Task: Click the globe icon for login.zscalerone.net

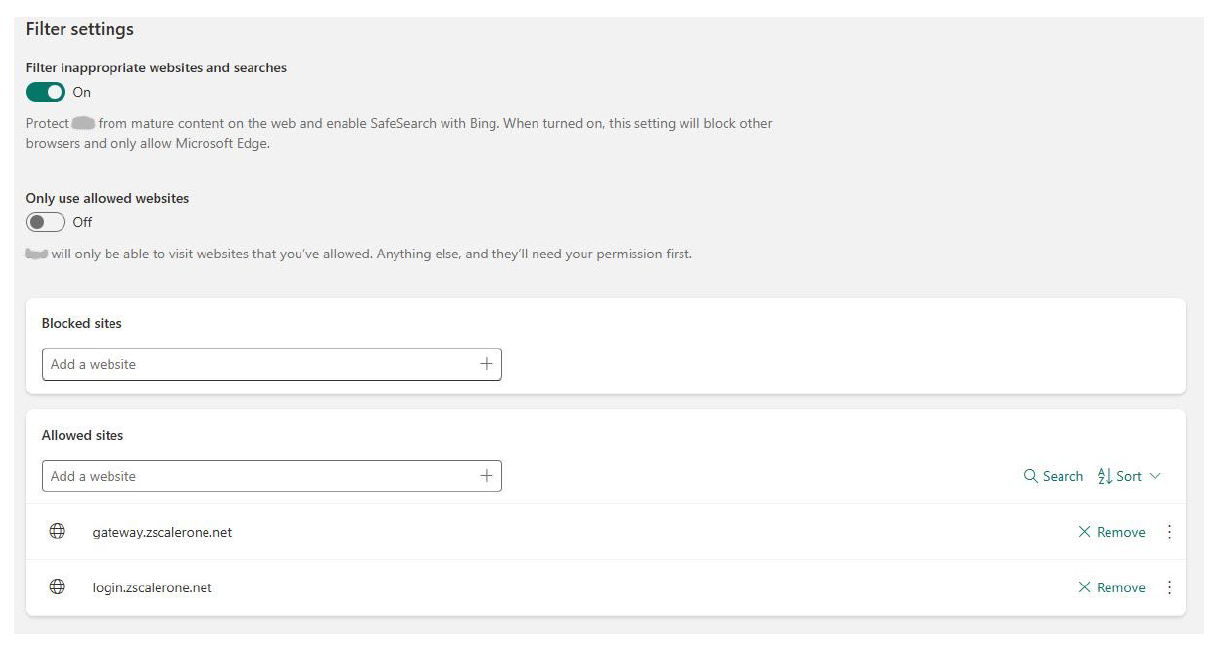Action: (57, 588)
